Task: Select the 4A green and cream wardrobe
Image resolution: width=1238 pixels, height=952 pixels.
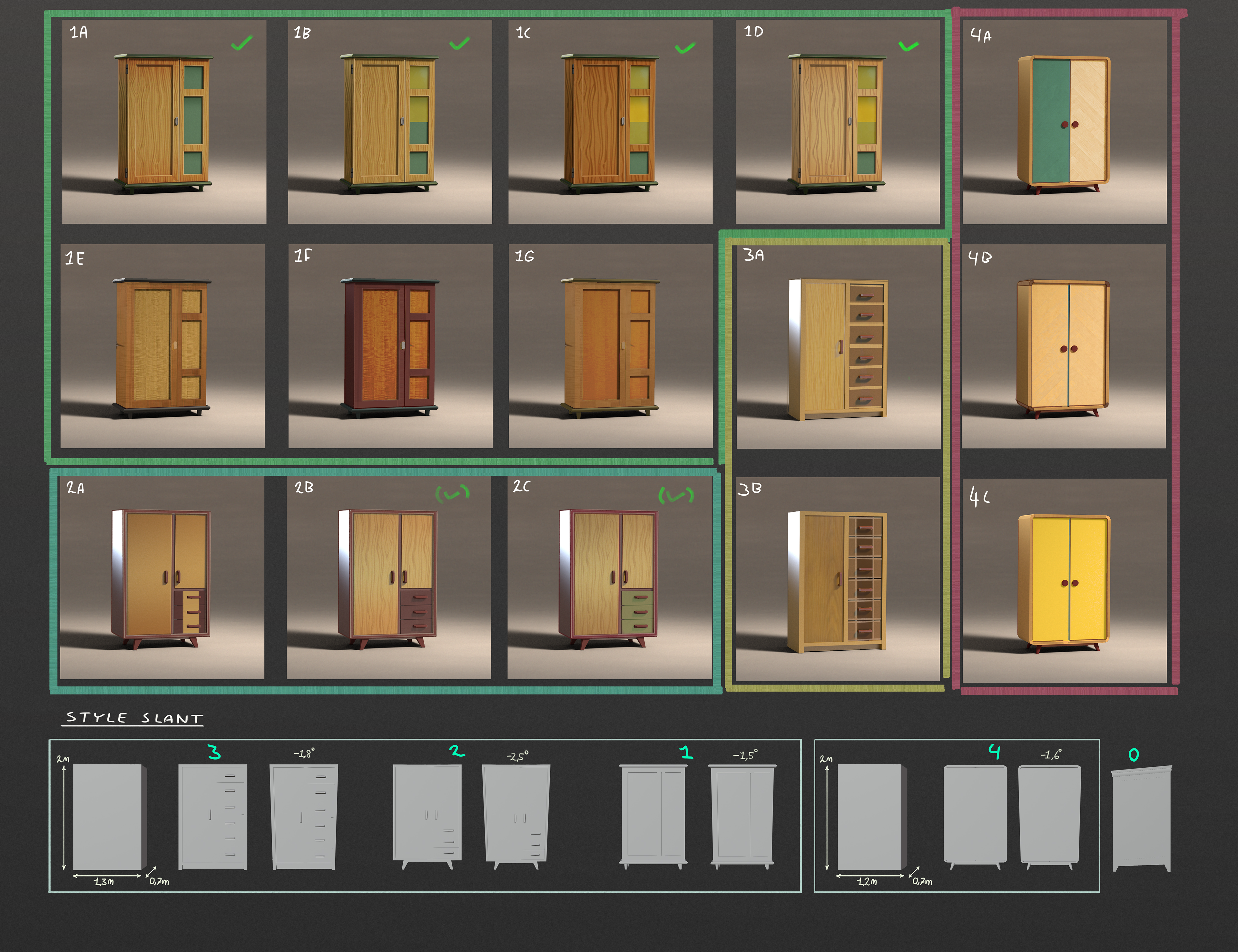Action: pos(1065,122)
